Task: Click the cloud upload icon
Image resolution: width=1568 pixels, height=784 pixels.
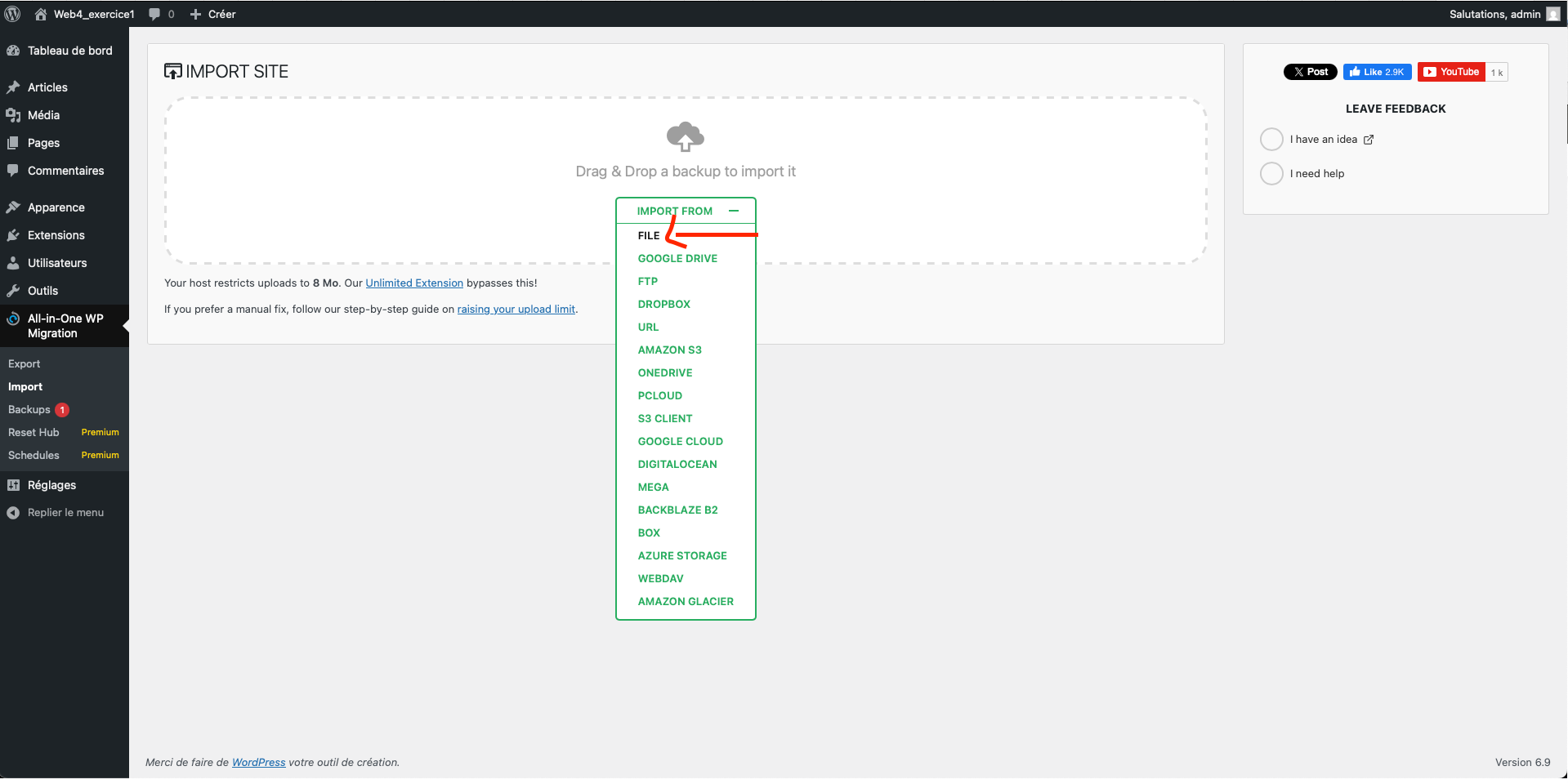Action: (685, 136)
